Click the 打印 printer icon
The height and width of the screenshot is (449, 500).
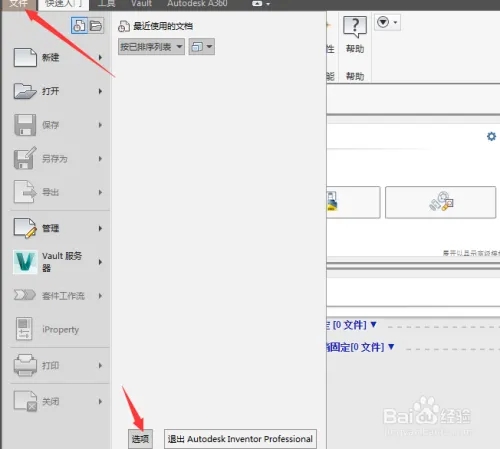[x=25, y=365]
